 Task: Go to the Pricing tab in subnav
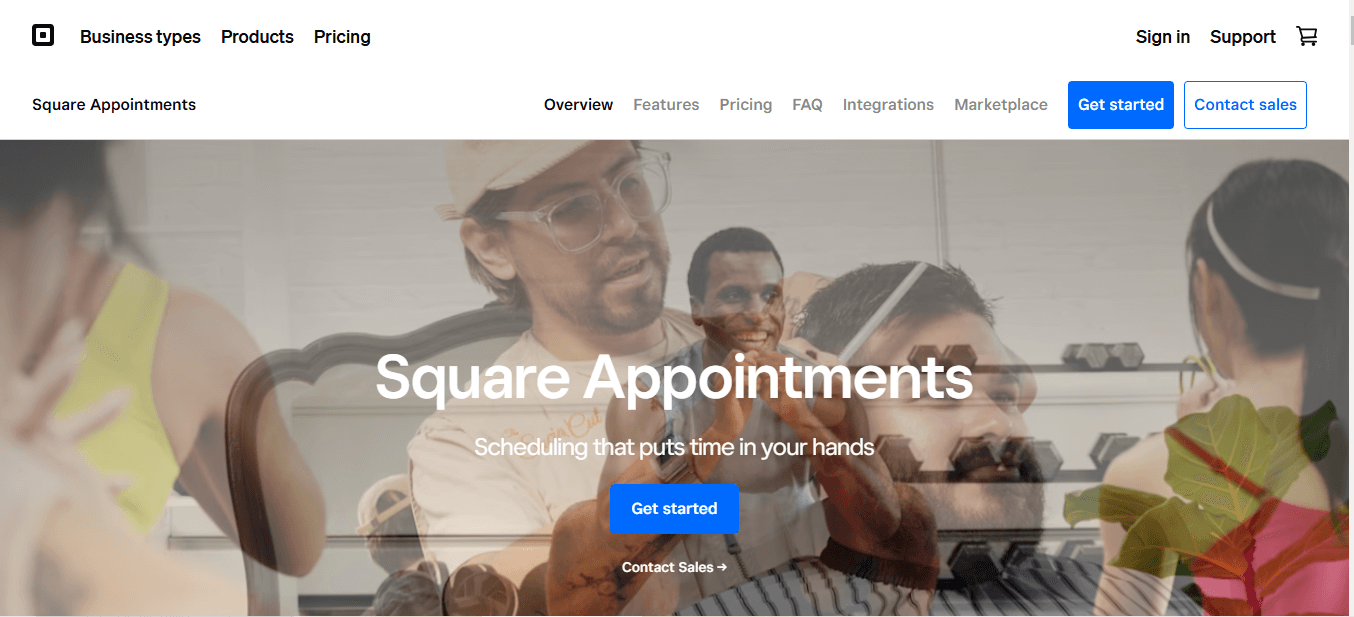click(x=746, y=104)
